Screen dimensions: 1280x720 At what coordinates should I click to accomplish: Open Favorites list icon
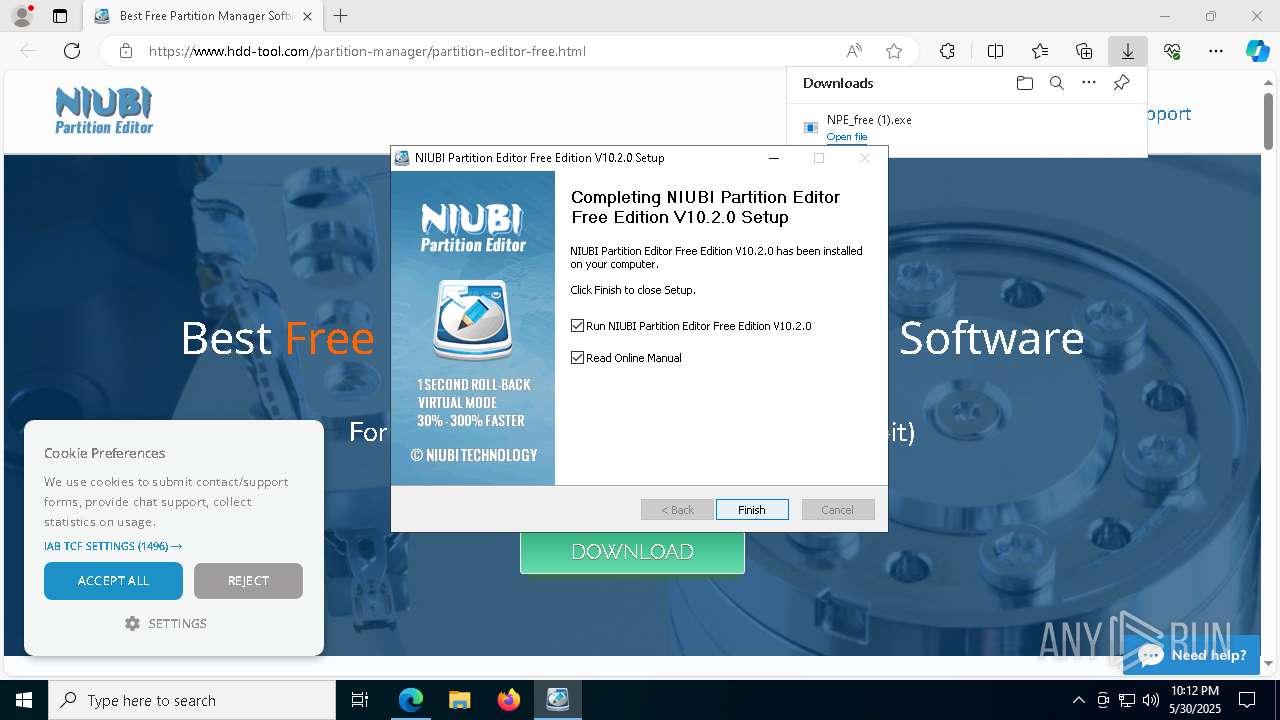coord(1040,51)
